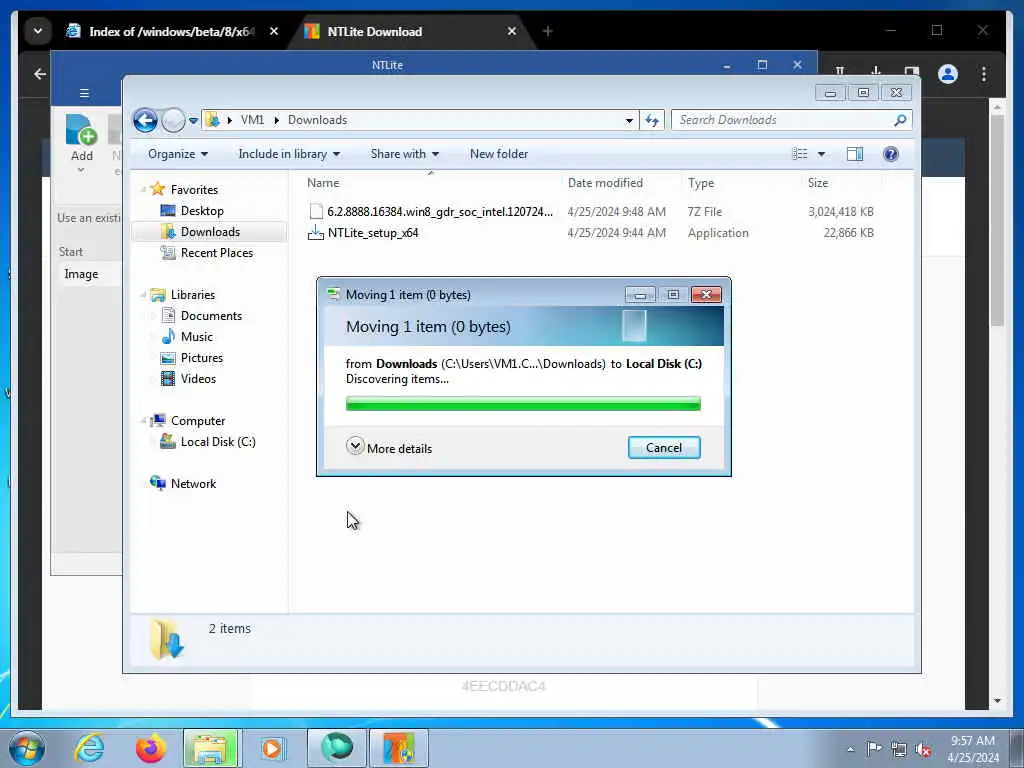
Task: Select Favorites in the navigation pane
Action: point(194,189)
